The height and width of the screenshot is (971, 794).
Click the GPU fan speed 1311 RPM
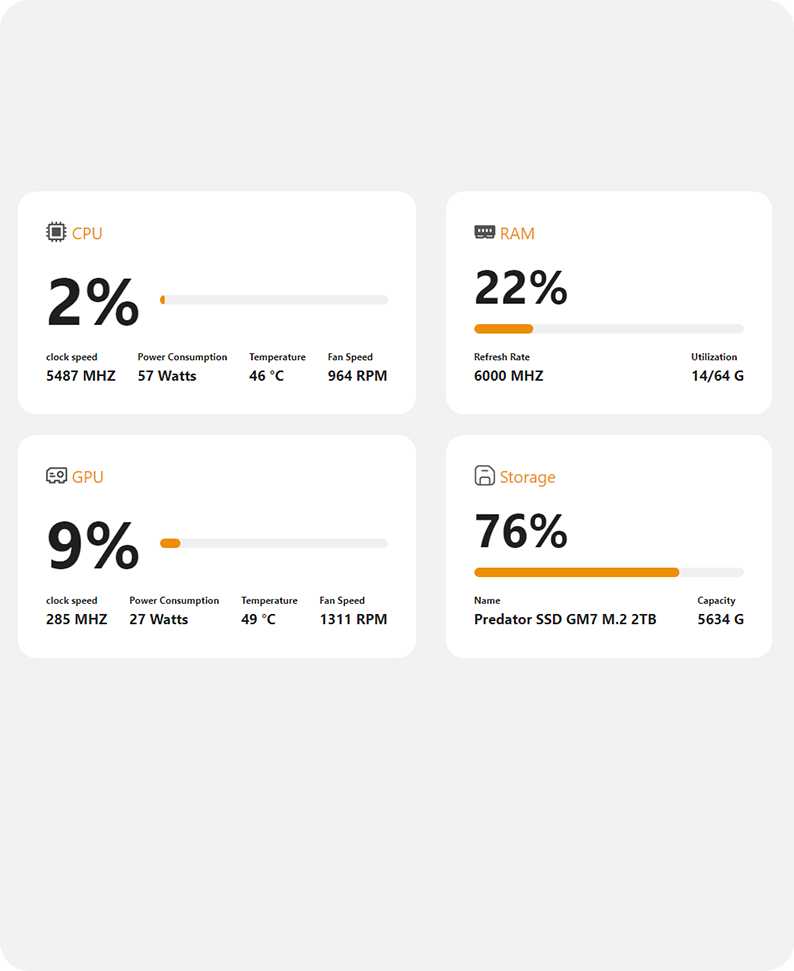tap(353, 619)
